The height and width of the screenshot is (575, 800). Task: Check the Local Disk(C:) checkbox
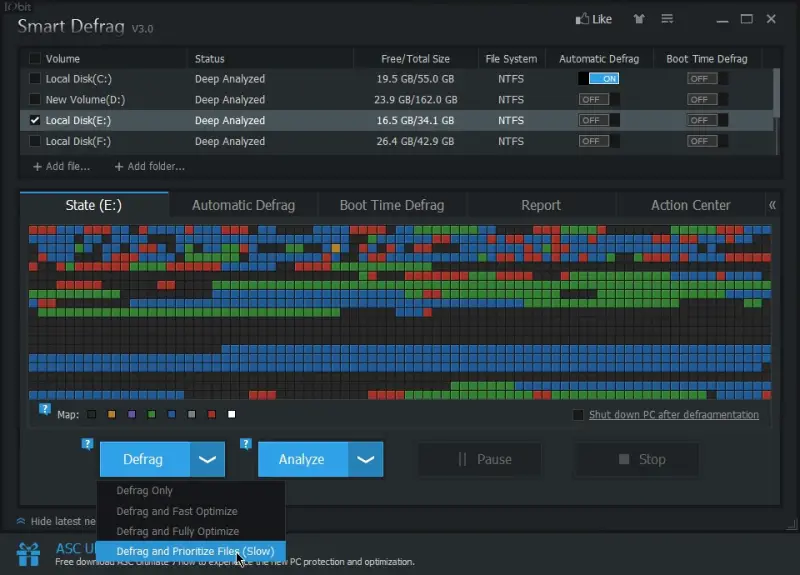[35, 79]
